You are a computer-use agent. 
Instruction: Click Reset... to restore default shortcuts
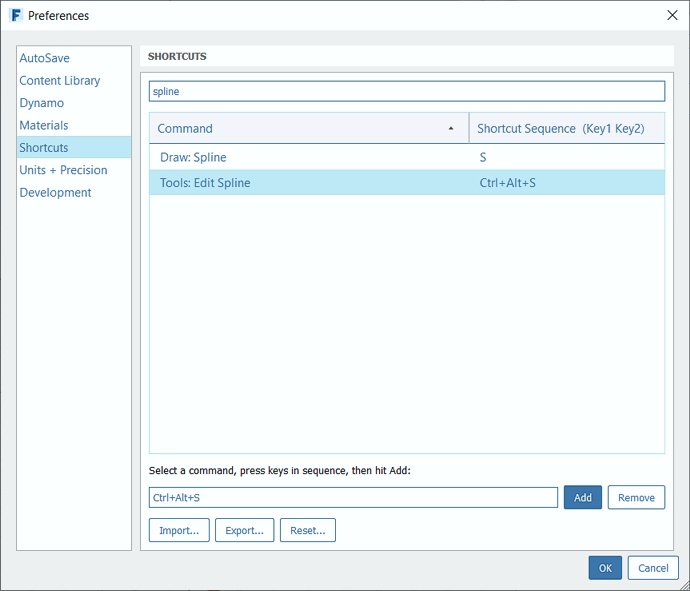click(x=308, y=530)
